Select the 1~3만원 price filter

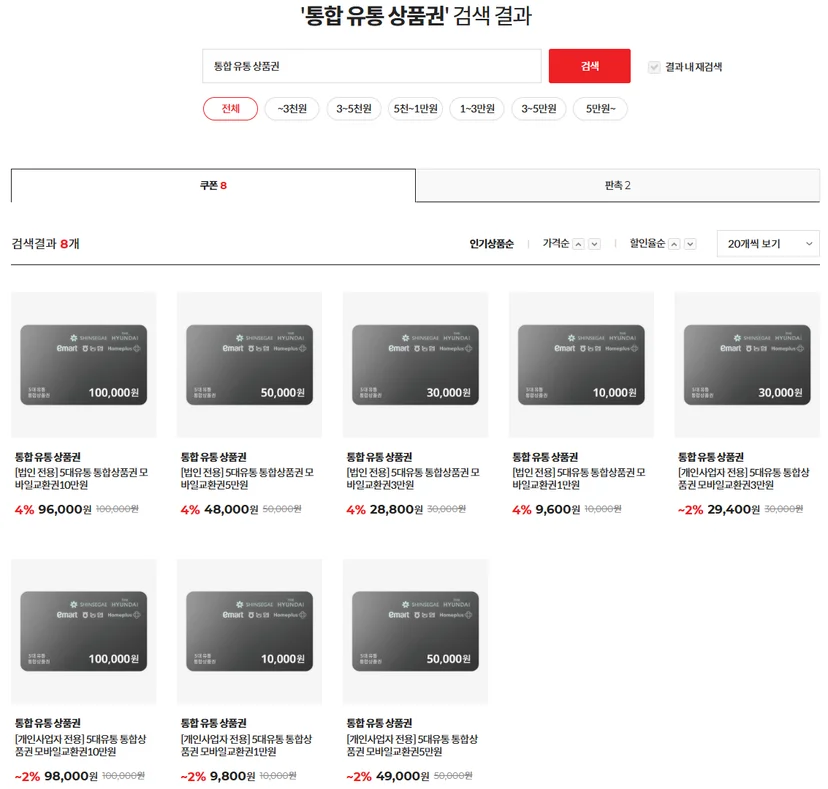(477, 109)
